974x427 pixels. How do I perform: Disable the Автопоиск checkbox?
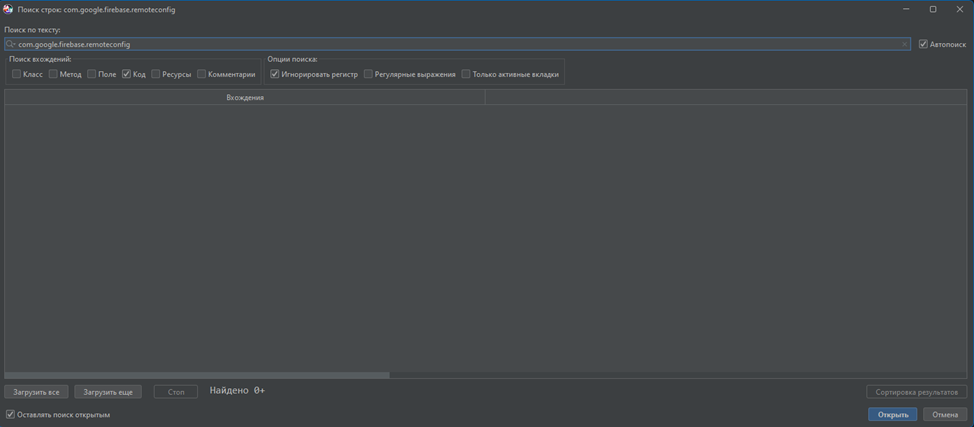click(924, 44)
